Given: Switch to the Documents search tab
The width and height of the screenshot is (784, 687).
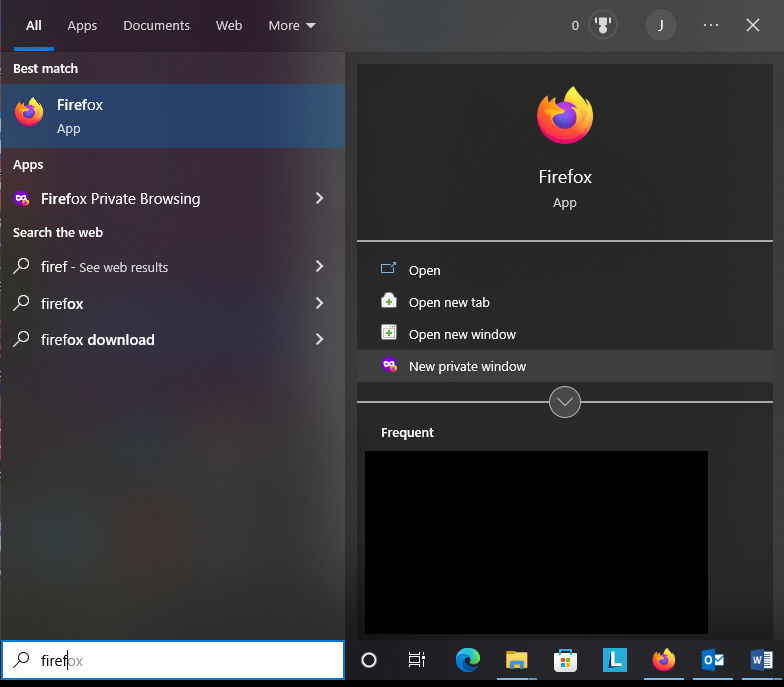Looking at the screenshot, I should tap(156, 26).
